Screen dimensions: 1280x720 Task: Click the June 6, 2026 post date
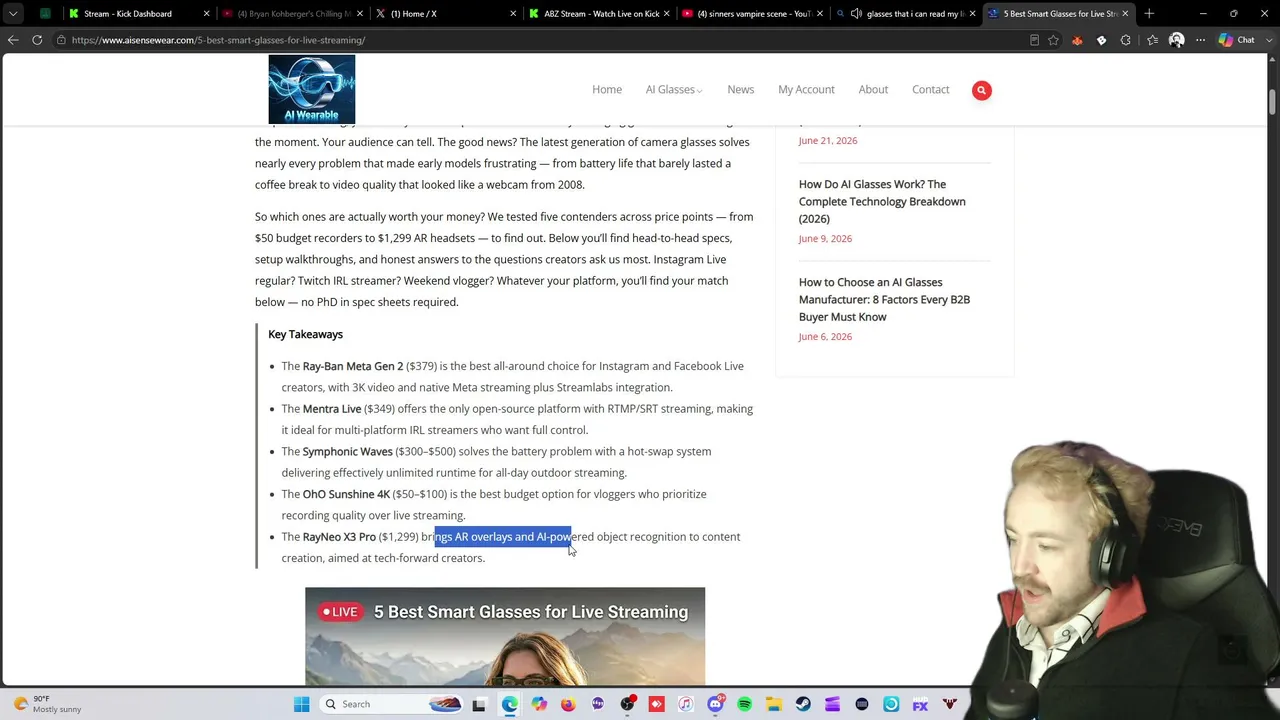point(825,336)
